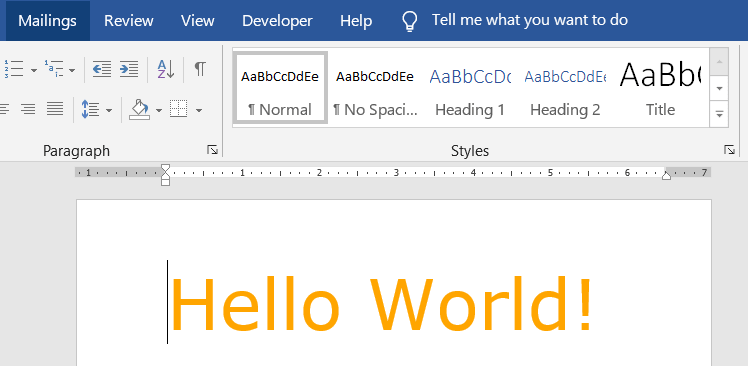The width and height of the screenshot is (748, 366).
Task: Apply the Normal style
Action: click(280, 88)
